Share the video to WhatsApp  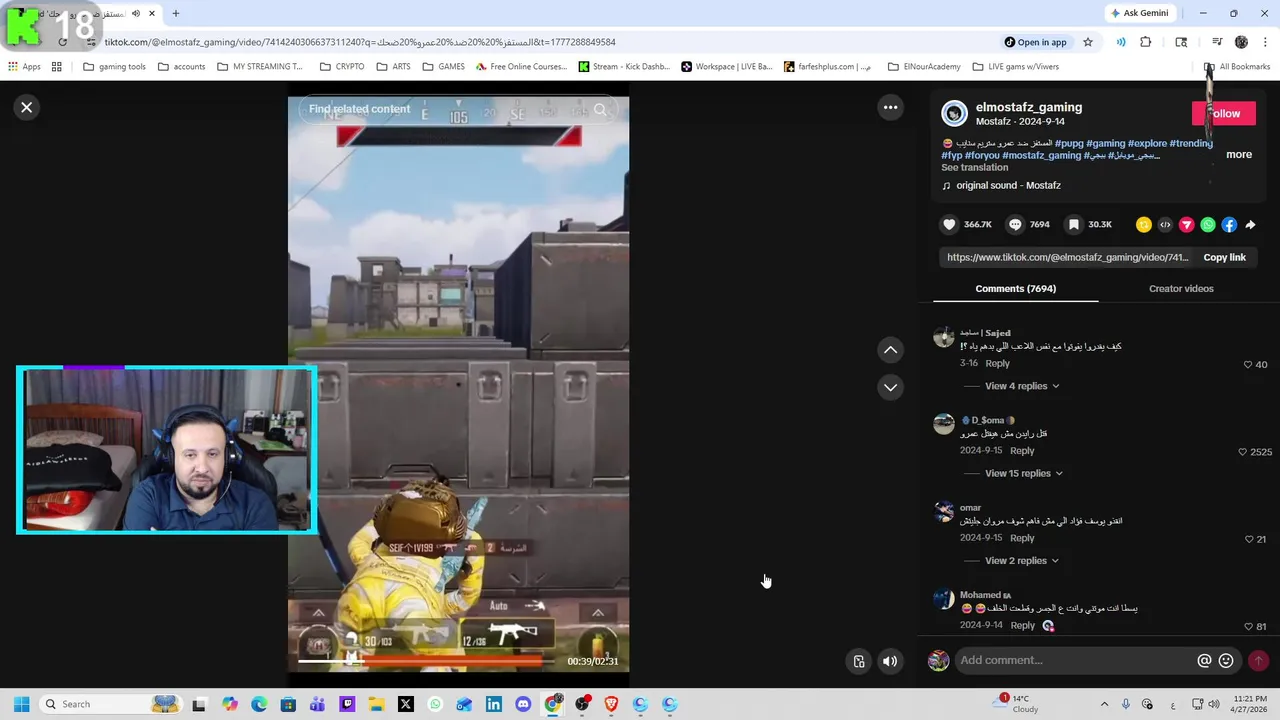[1208, 225]
